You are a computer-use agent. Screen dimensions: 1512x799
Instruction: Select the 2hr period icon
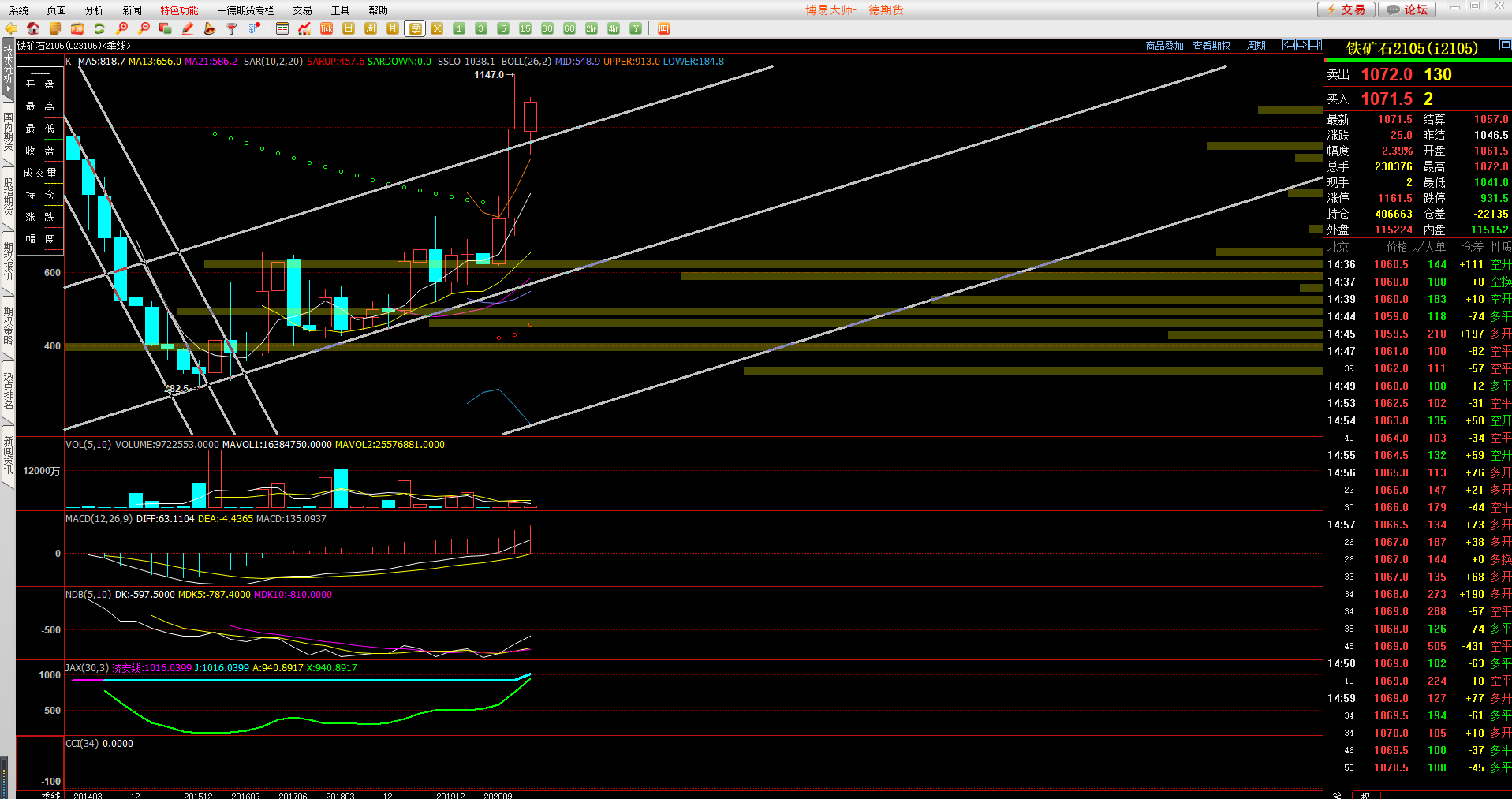(592, 28)
